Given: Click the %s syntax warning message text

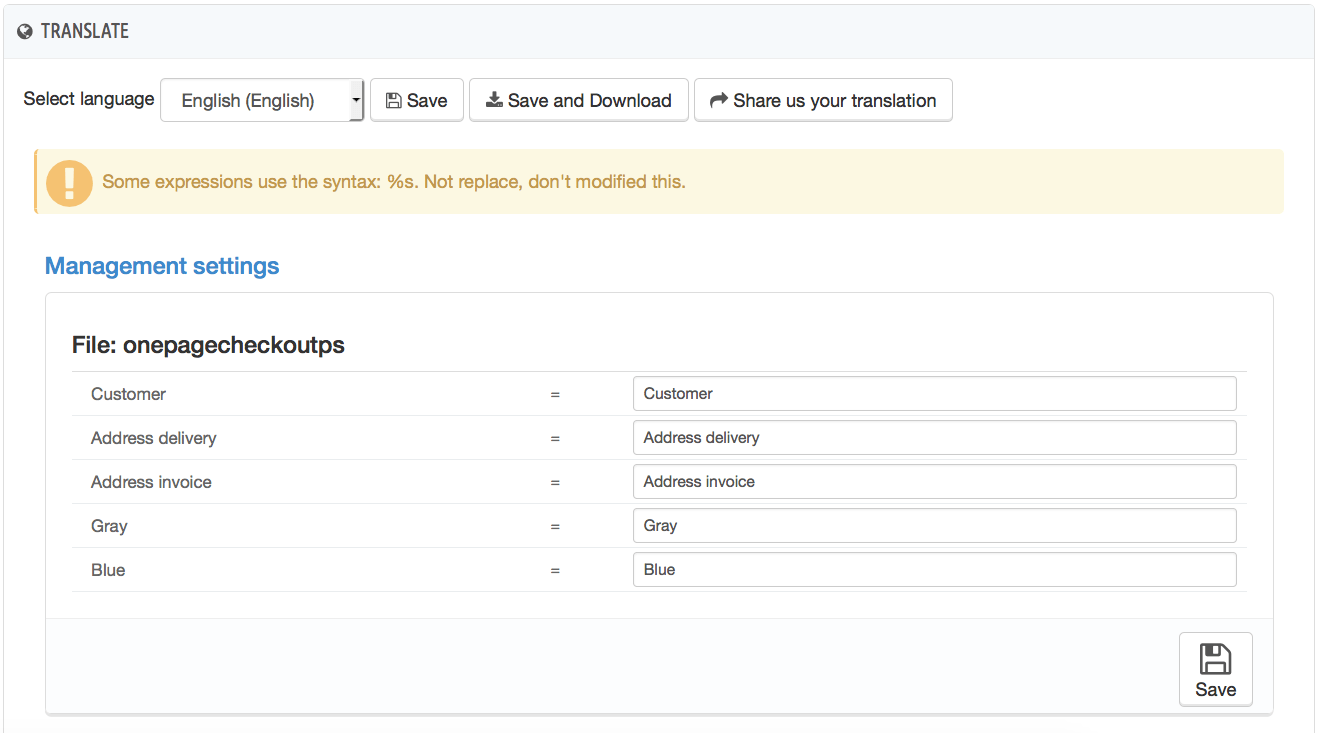Looking at the screenshot, I should pyautogui.click(x=393, y=182).
